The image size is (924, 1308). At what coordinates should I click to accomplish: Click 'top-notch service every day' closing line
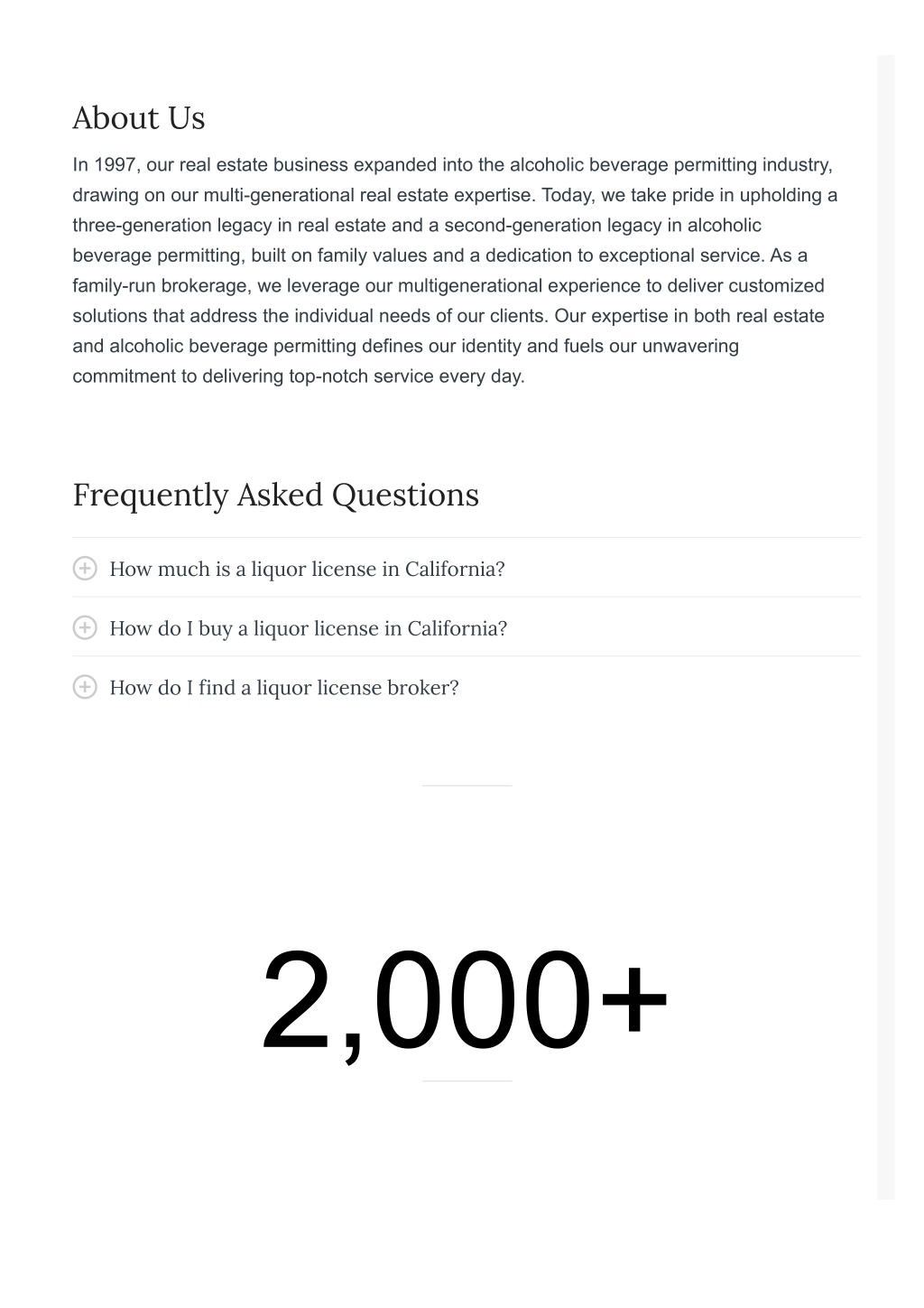click(406, 376)
